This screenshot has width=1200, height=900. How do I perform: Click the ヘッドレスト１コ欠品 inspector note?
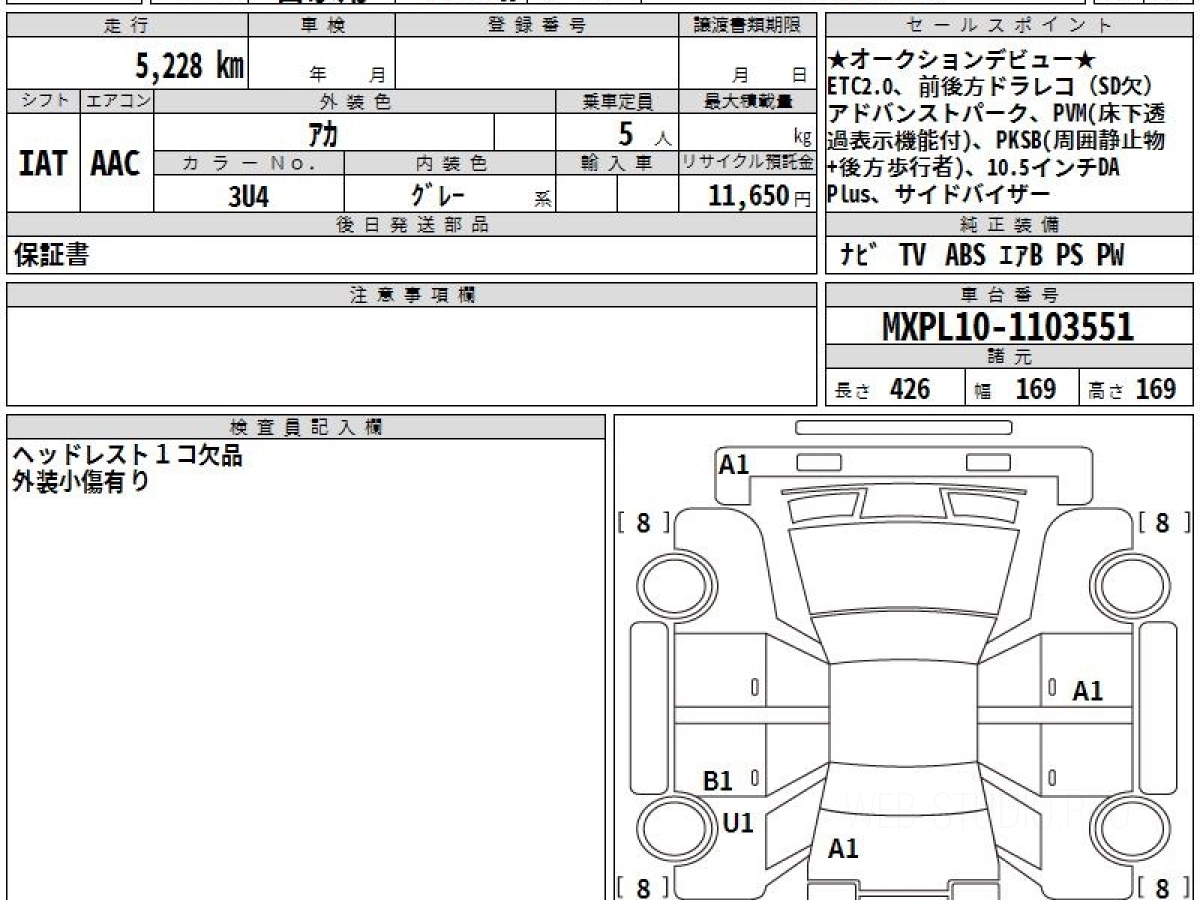[127, 456]
